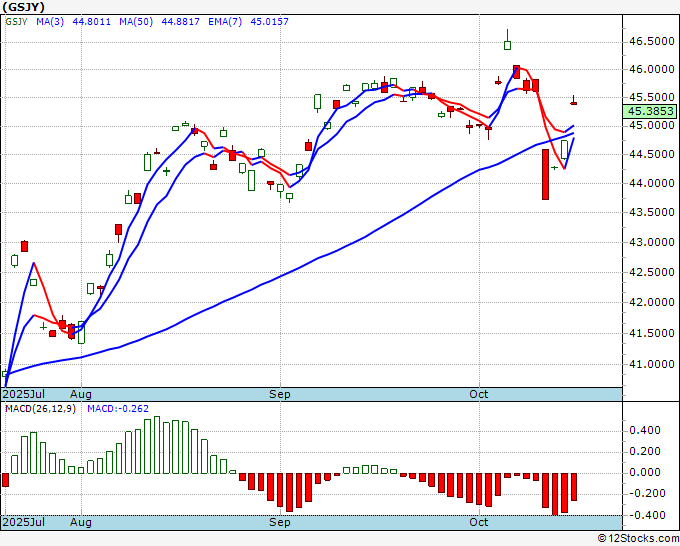This screenshot has height=546, width=680.
Task: Click the MA(50) indicator label
Action: 136,21
